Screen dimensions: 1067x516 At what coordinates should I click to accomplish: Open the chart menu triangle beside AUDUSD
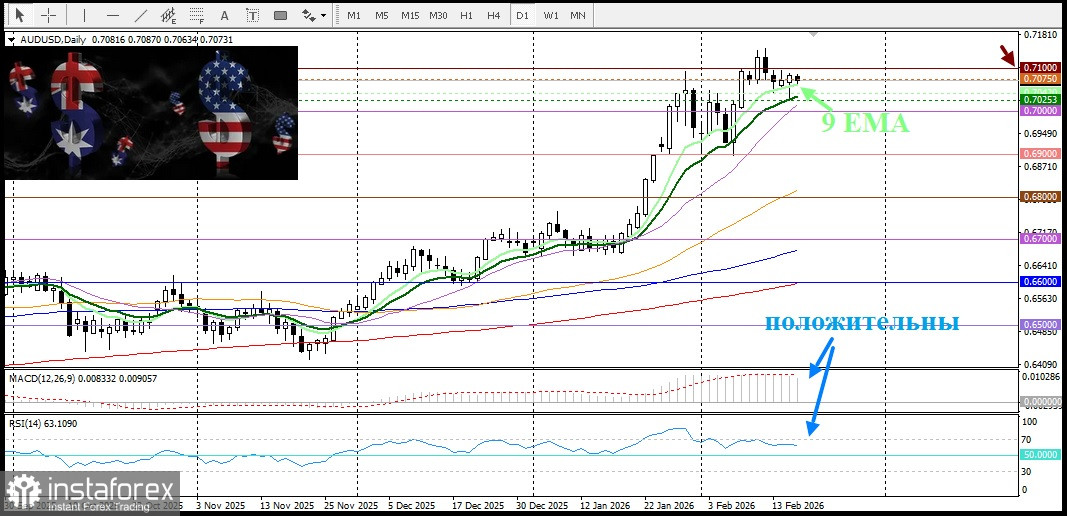click(10, 40)
